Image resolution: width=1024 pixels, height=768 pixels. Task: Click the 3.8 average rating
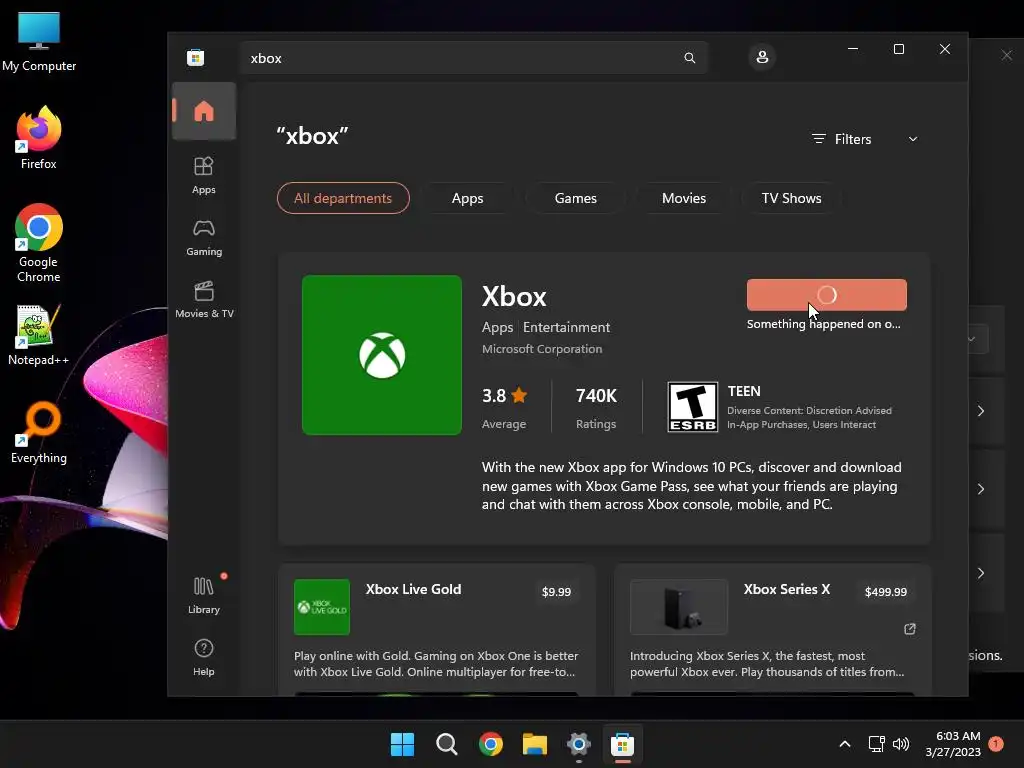504,396
